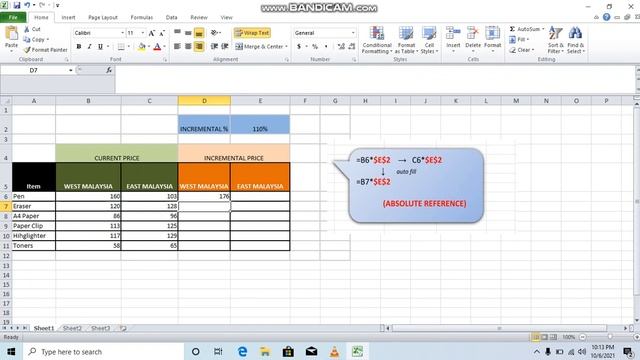
Task: Click in the formula bar
Action: coord(375,80)
